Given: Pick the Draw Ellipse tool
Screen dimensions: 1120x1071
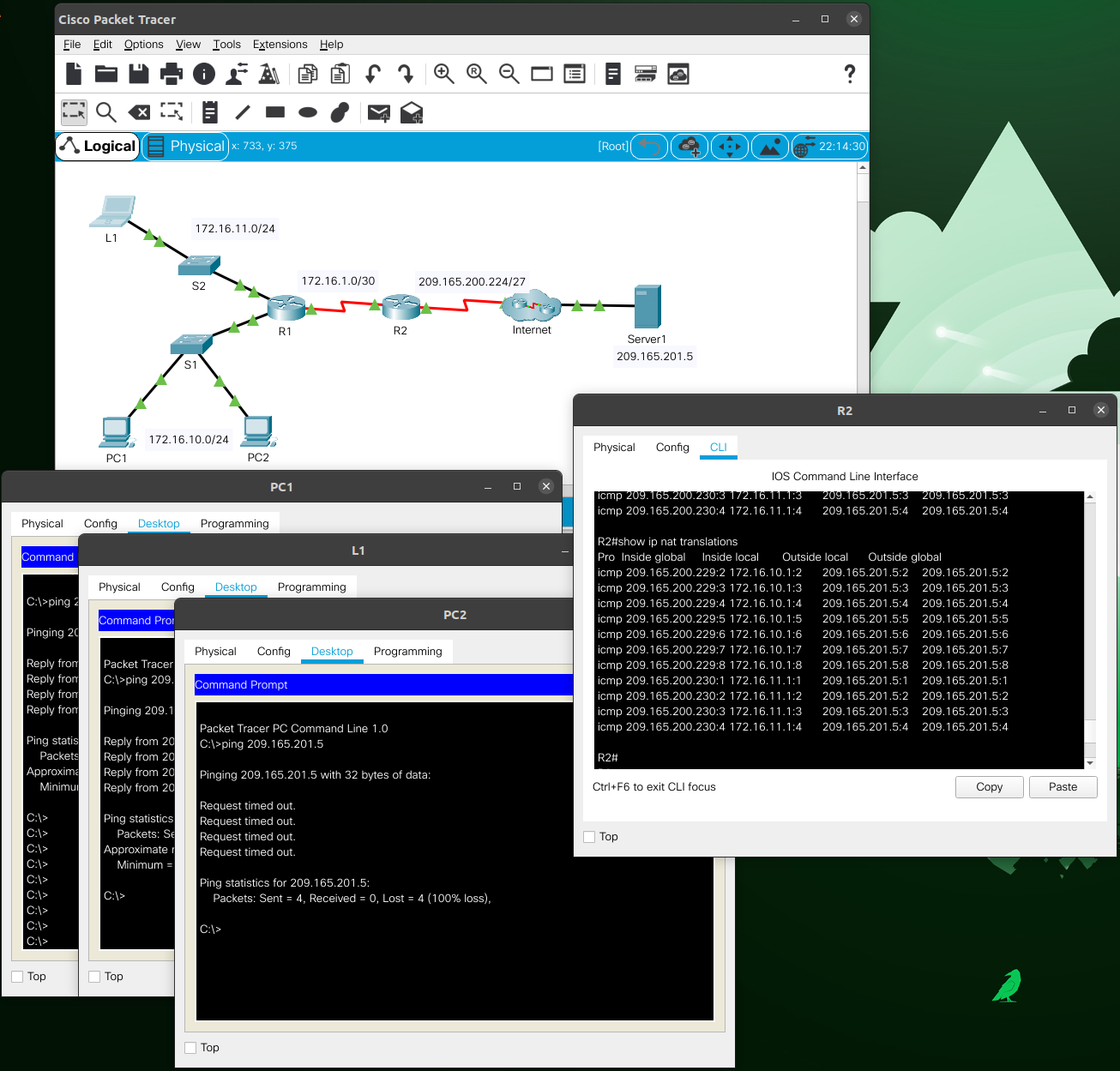Looking at the screenshot, I should point(308,112).
